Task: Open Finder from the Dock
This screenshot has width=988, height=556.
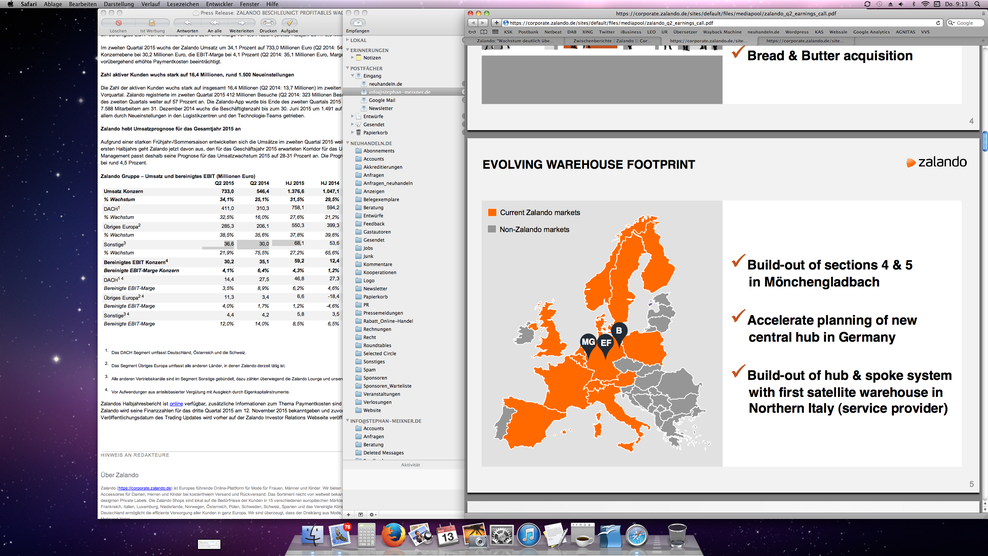Action: point(313,535)
